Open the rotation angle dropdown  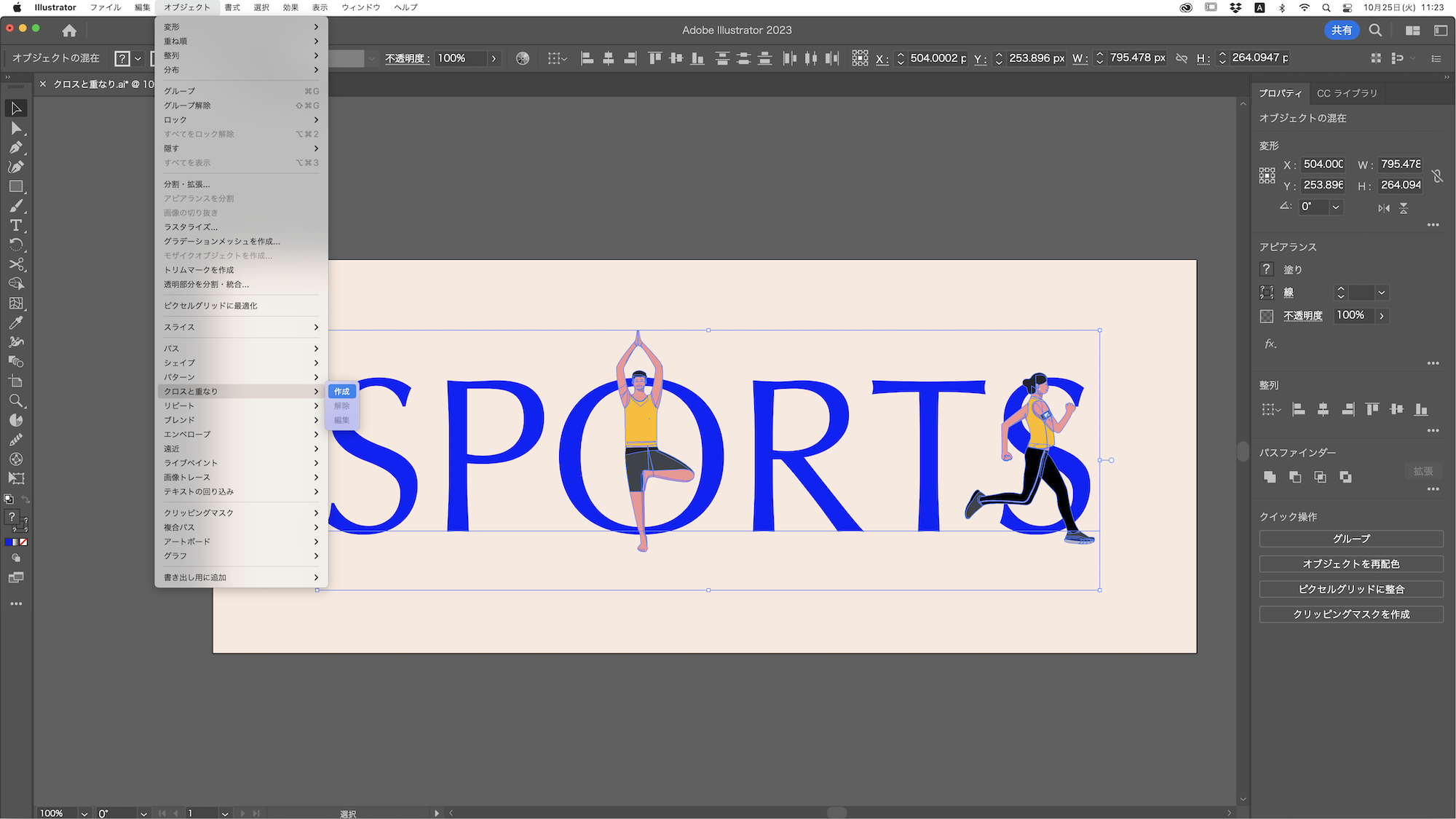[1336, 207]
